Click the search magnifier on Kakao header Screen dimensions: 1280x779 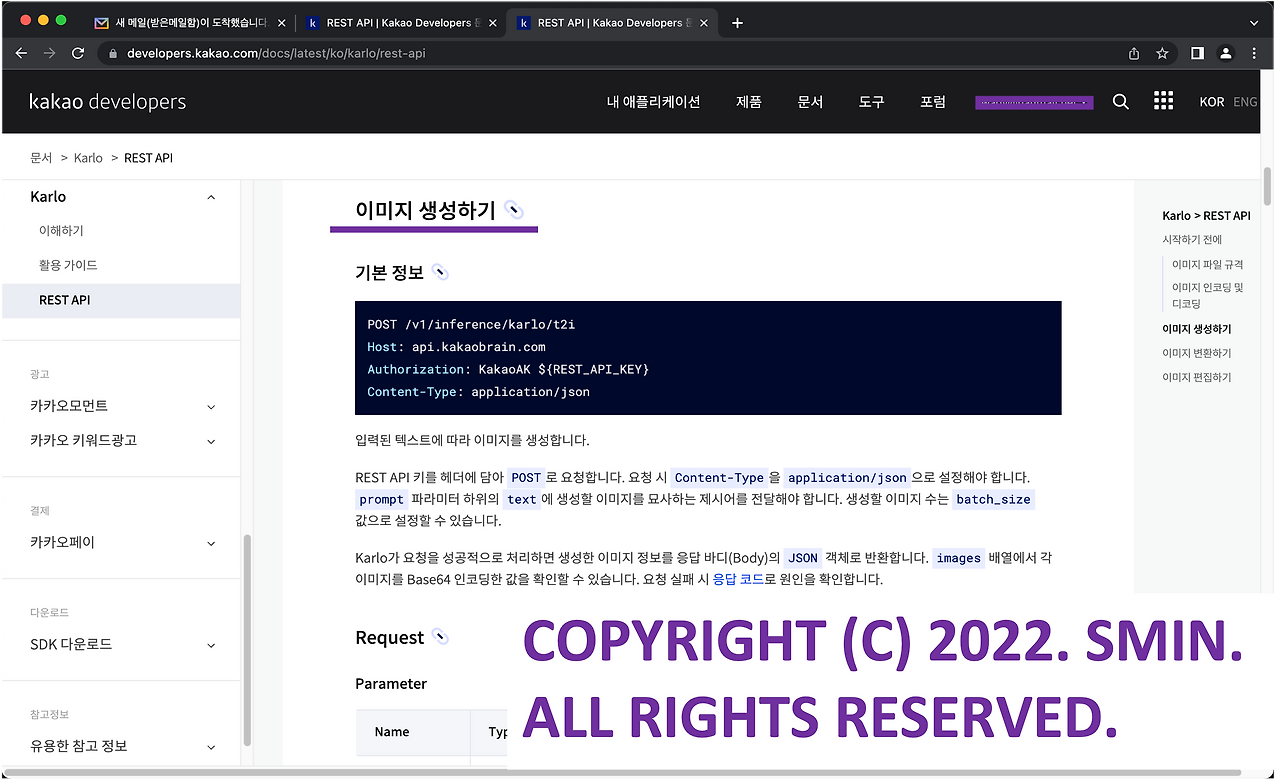[x=1121, y=102]
